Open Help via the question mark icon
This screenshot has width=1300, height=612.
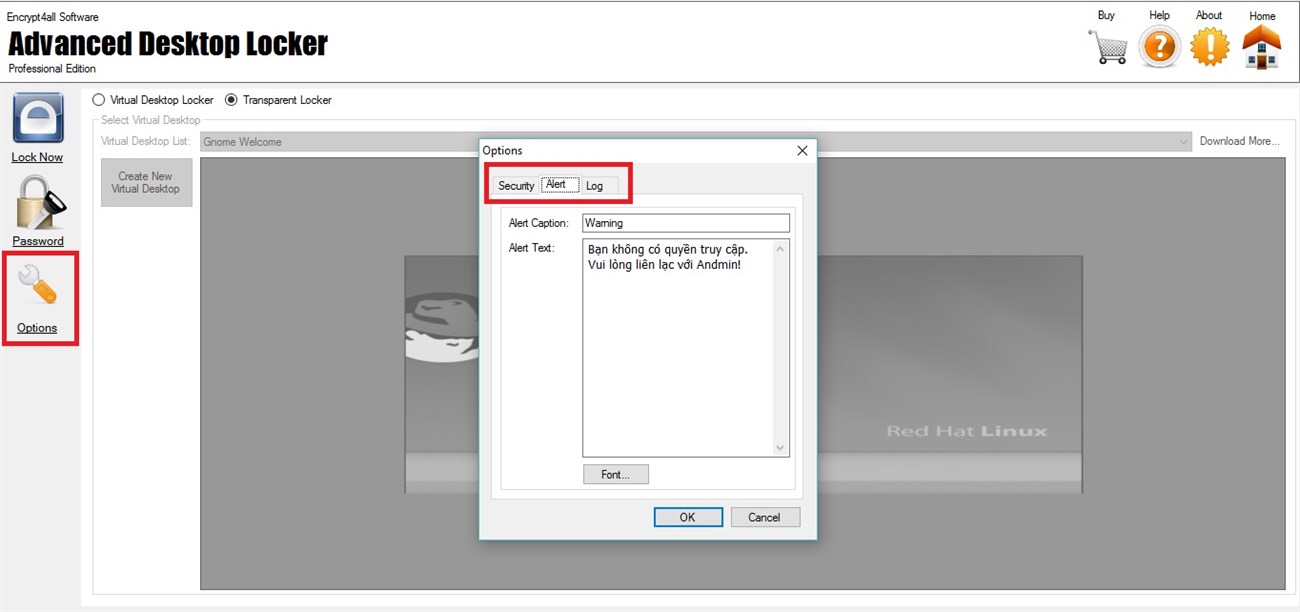coord(1158,45)
